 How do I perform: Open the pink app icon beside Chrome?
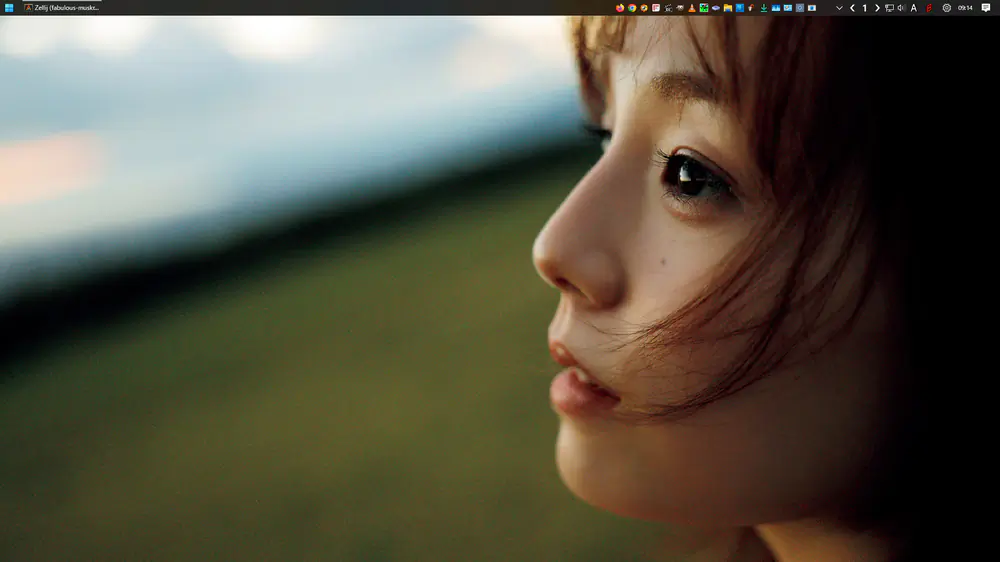click(656, 7)
